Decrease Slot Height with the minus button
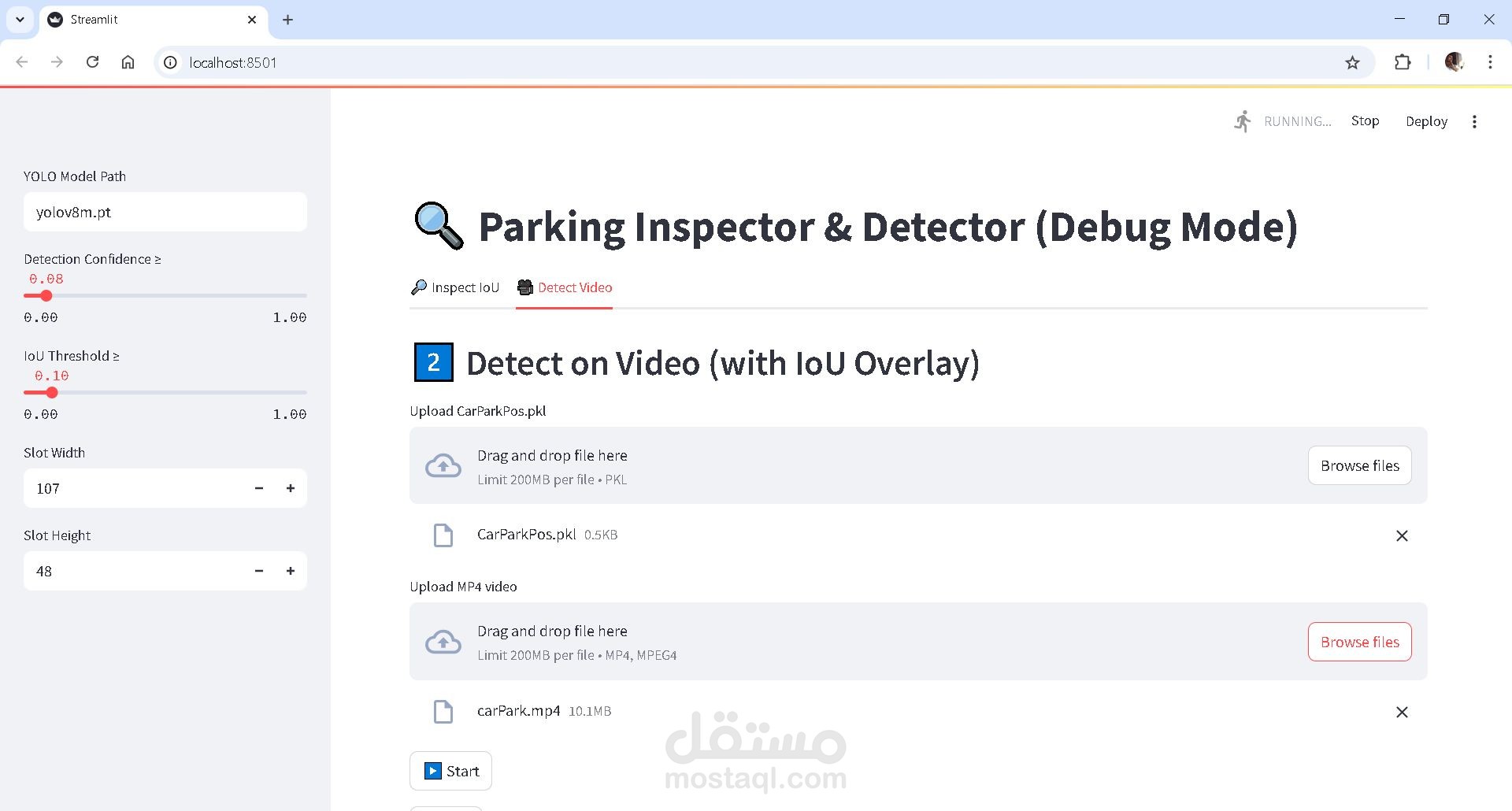Viewport: 1512px width, 811px height. coord(259,571)
